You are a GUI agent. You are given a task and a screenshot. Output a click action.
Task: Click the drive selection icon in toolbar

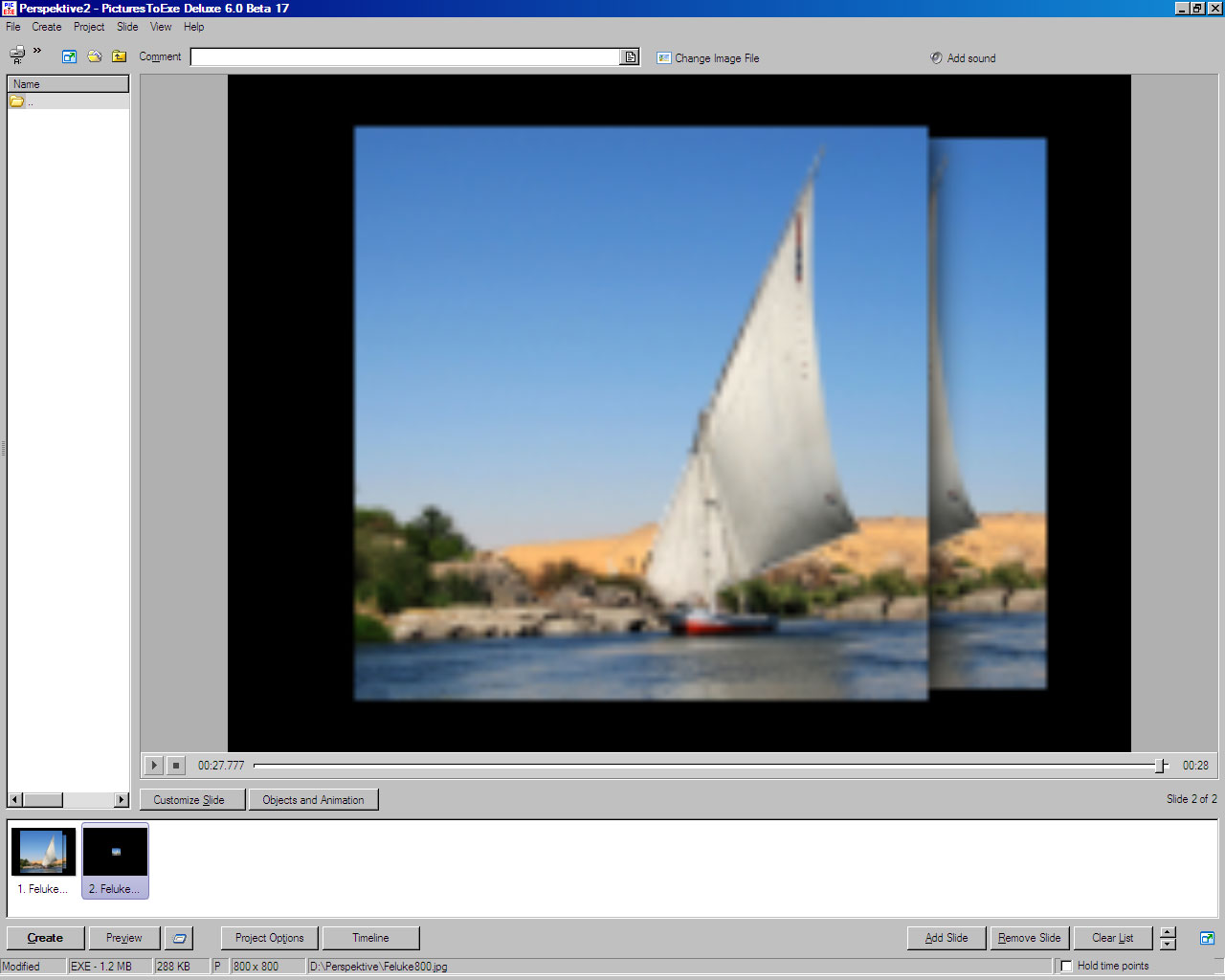click(x=16, y=56)
